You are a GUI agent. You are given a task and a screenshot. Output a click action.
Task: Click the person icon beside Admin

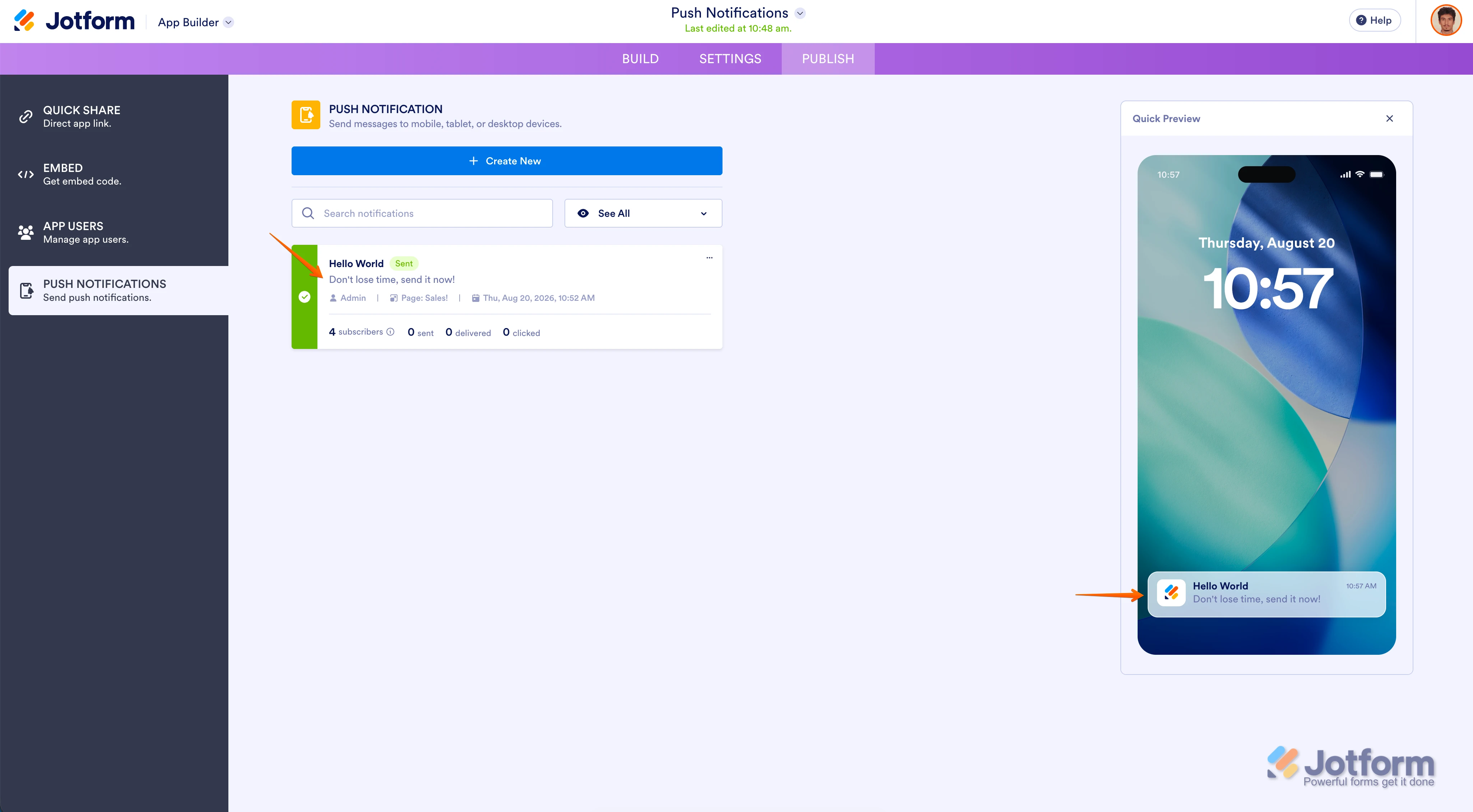[333, 298]
